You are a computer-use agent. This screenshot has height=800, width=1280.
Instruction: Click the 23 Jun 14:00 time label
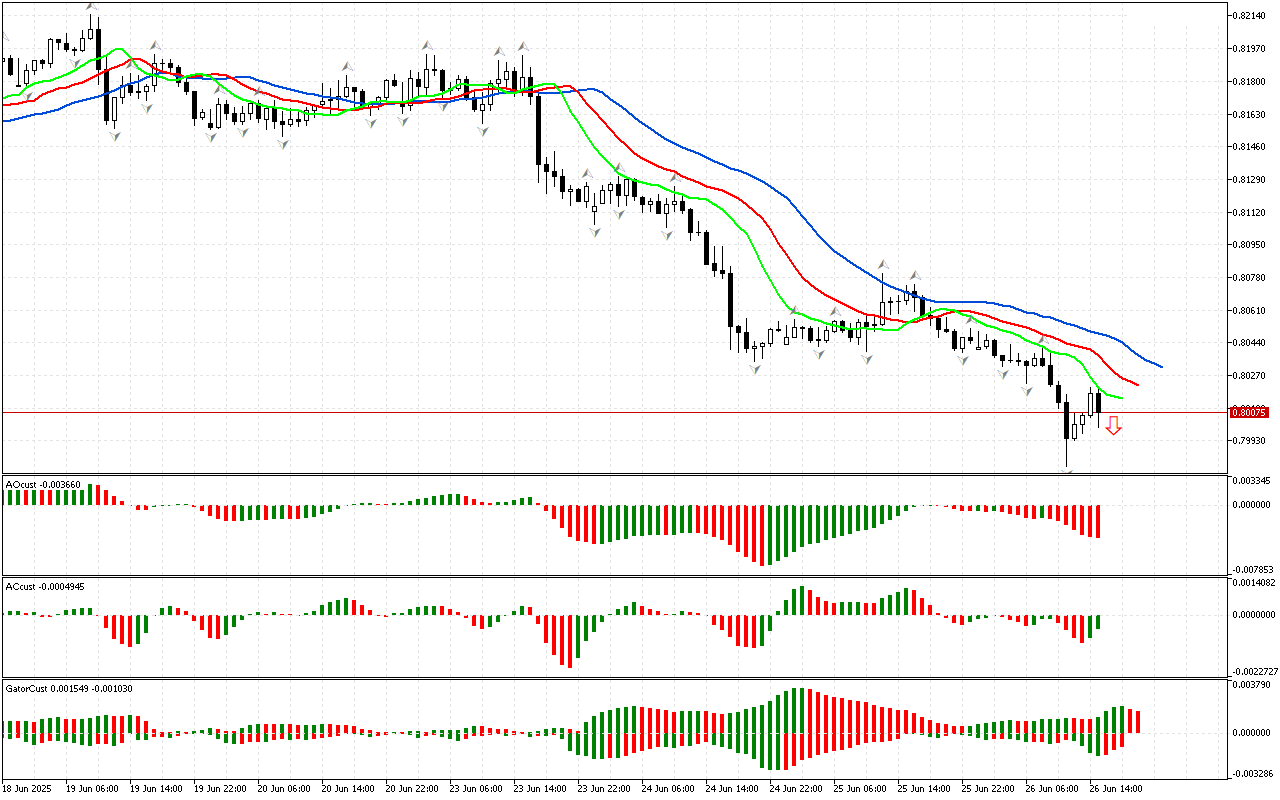(x=538, y=788)
